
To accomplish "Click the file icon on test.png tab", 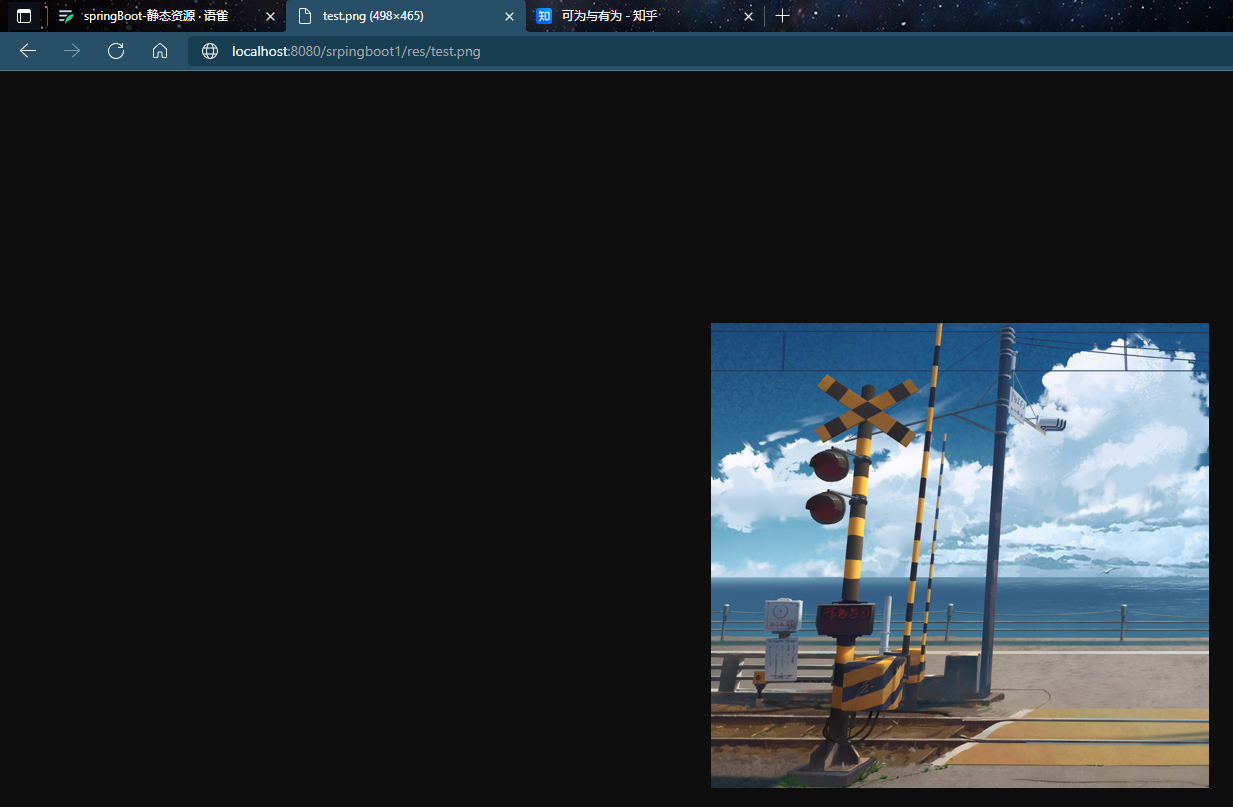I will pyautogui.click(x=305, y=16).
